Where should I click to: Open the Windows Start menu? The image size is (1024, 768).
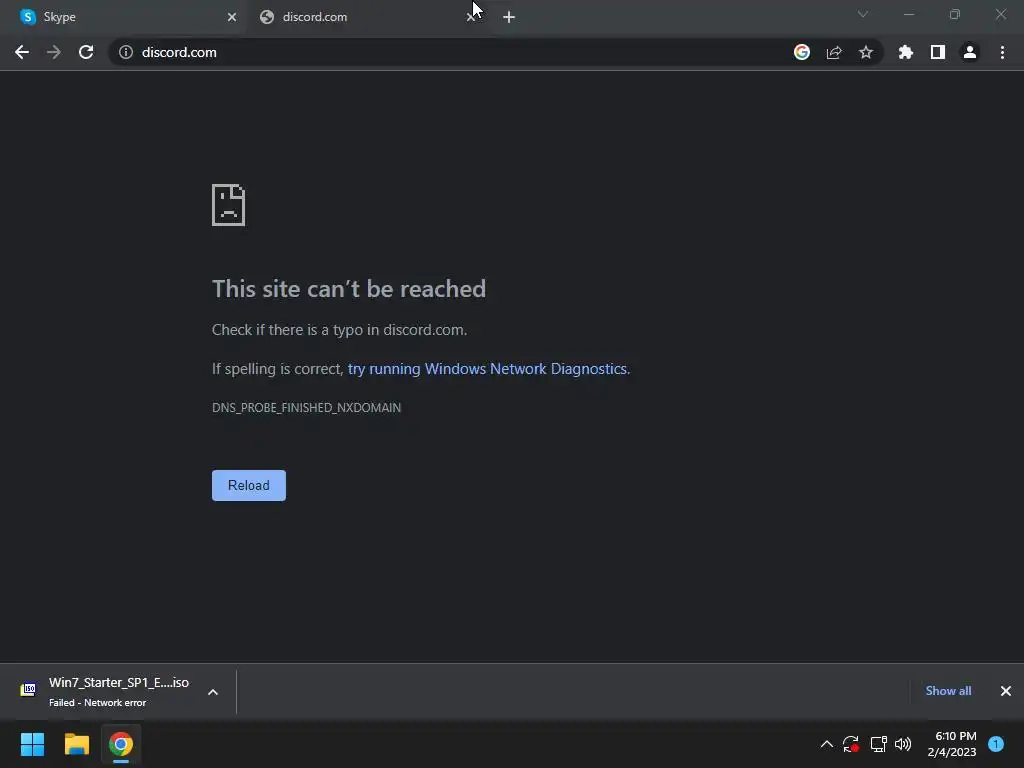pos(32,744)
